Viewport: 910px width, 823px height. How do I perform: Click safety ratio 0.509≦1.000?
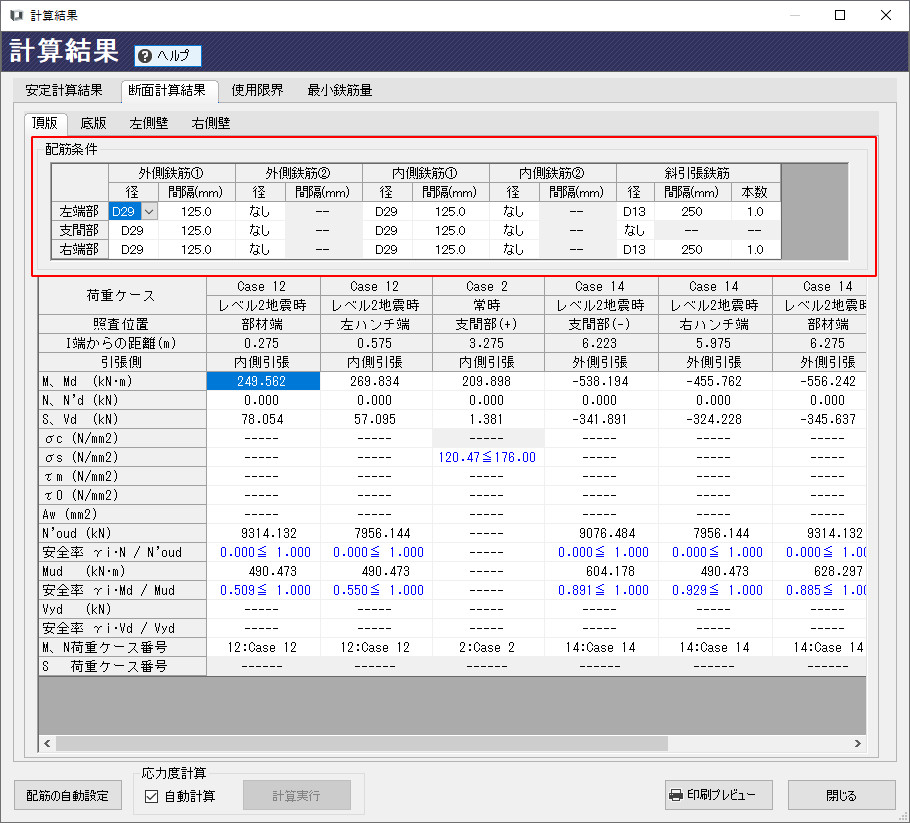click(x=263, y=590)
